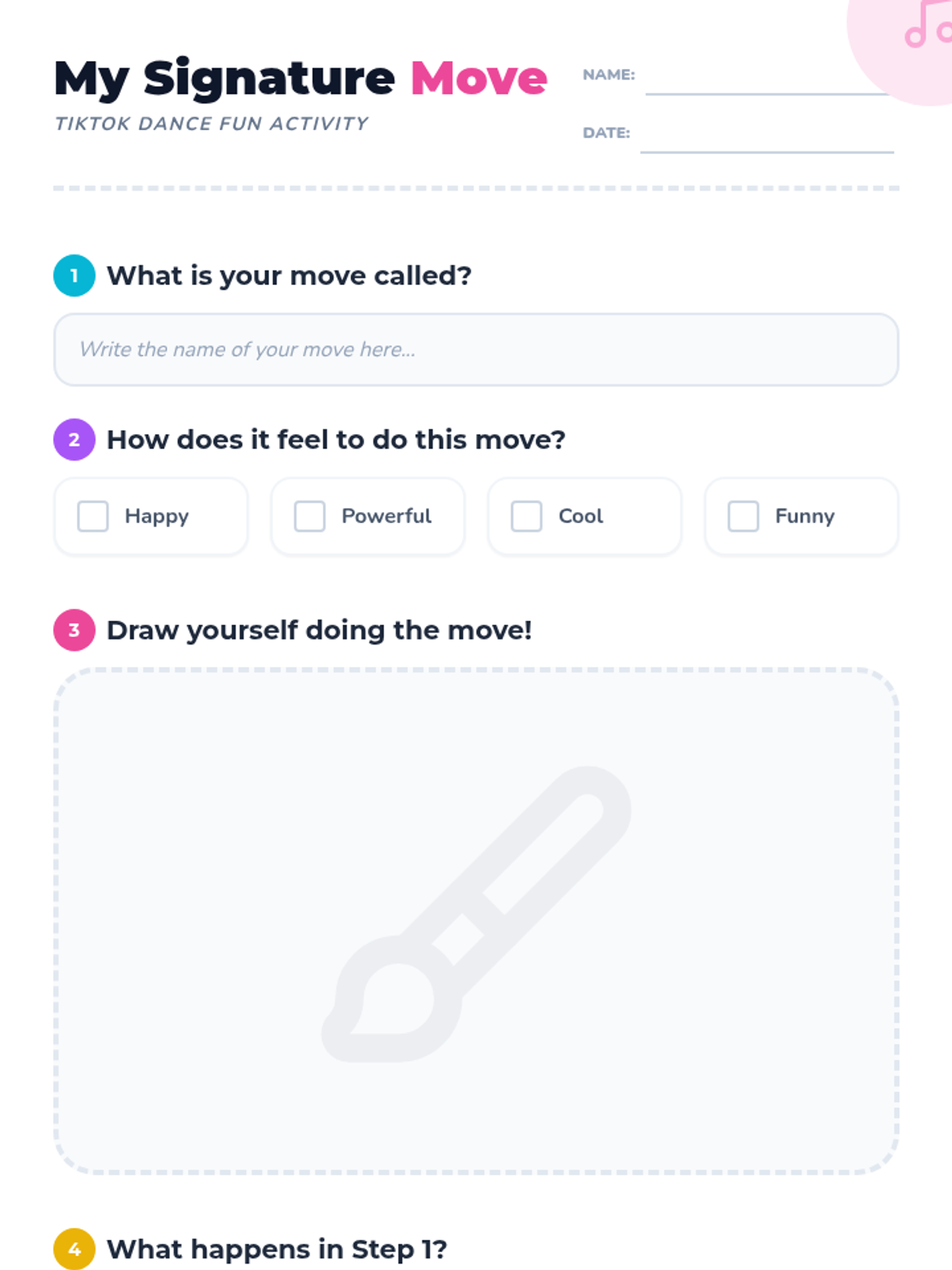Click the 'My Signature Move' title
This screenshot has height=1270, width=952.
[301, 79]
